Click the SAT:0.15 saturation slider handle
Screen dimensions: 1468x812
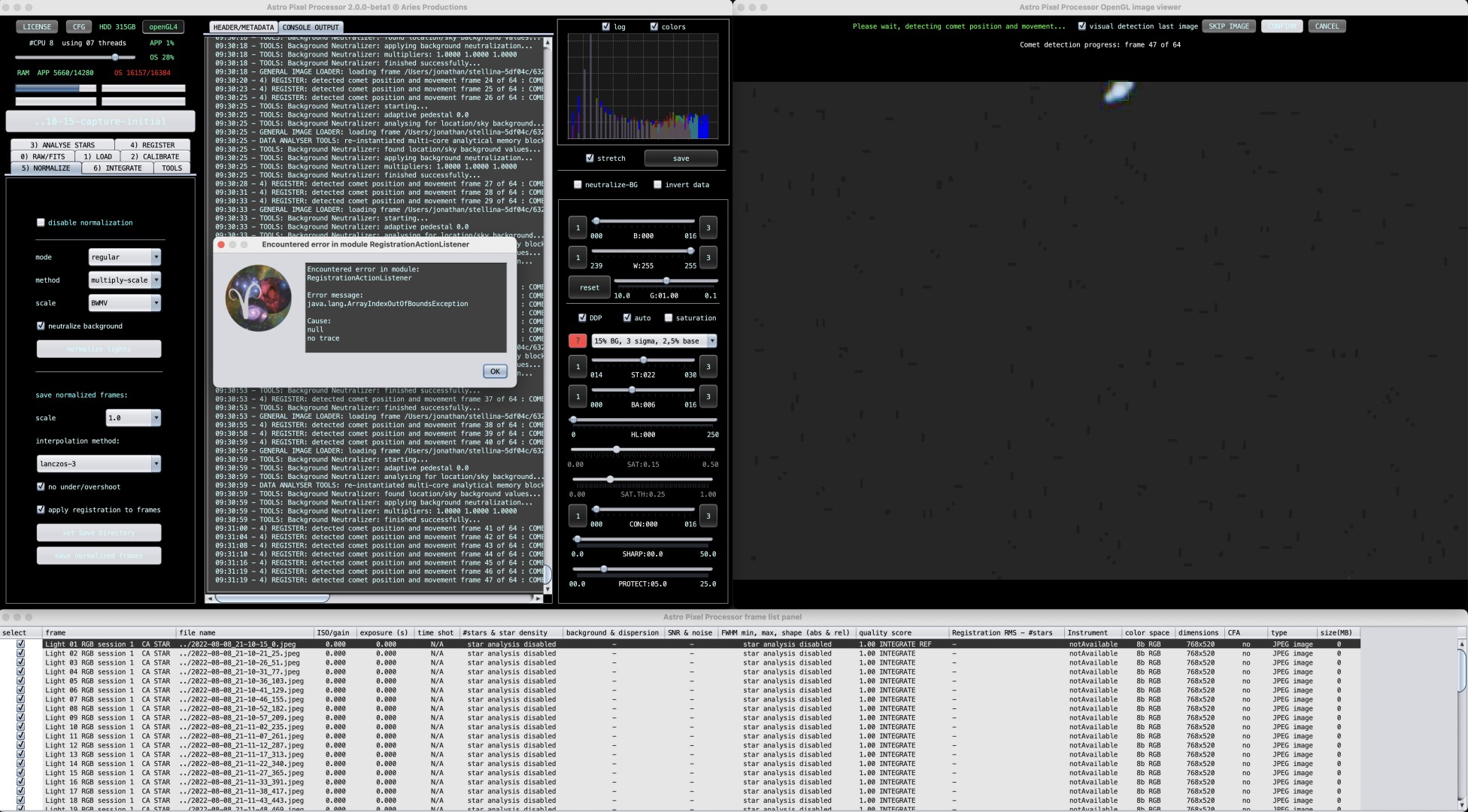point(617,450)
